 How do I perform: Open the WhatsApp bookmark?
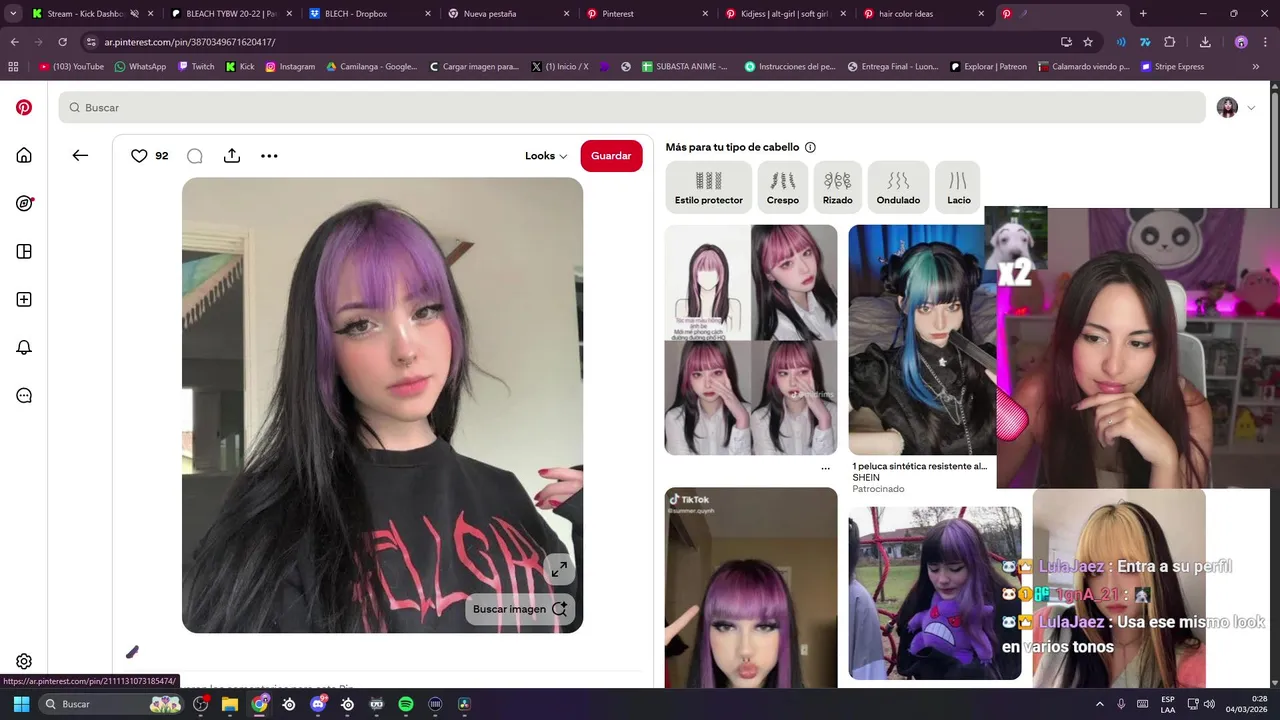(140, 66)
